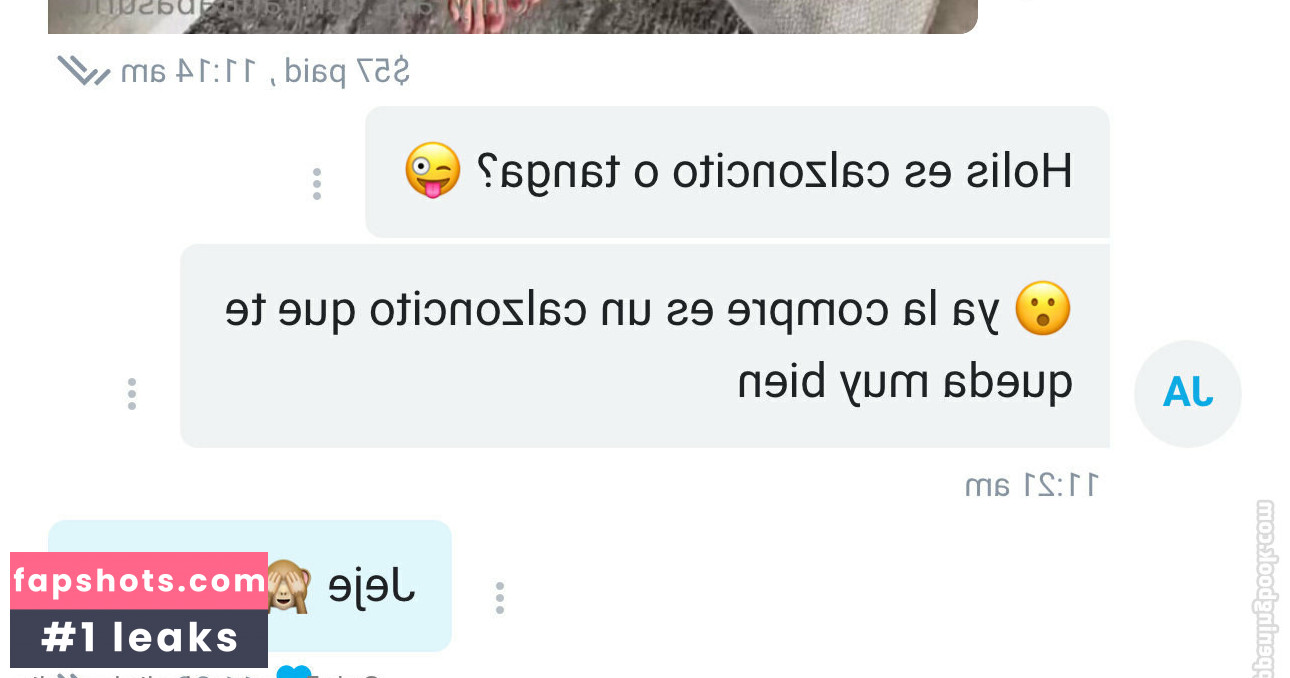Click the blue heart below the Jeje bubble
The width and height of the screenshot is (1290, 678).
pos(294,670)
